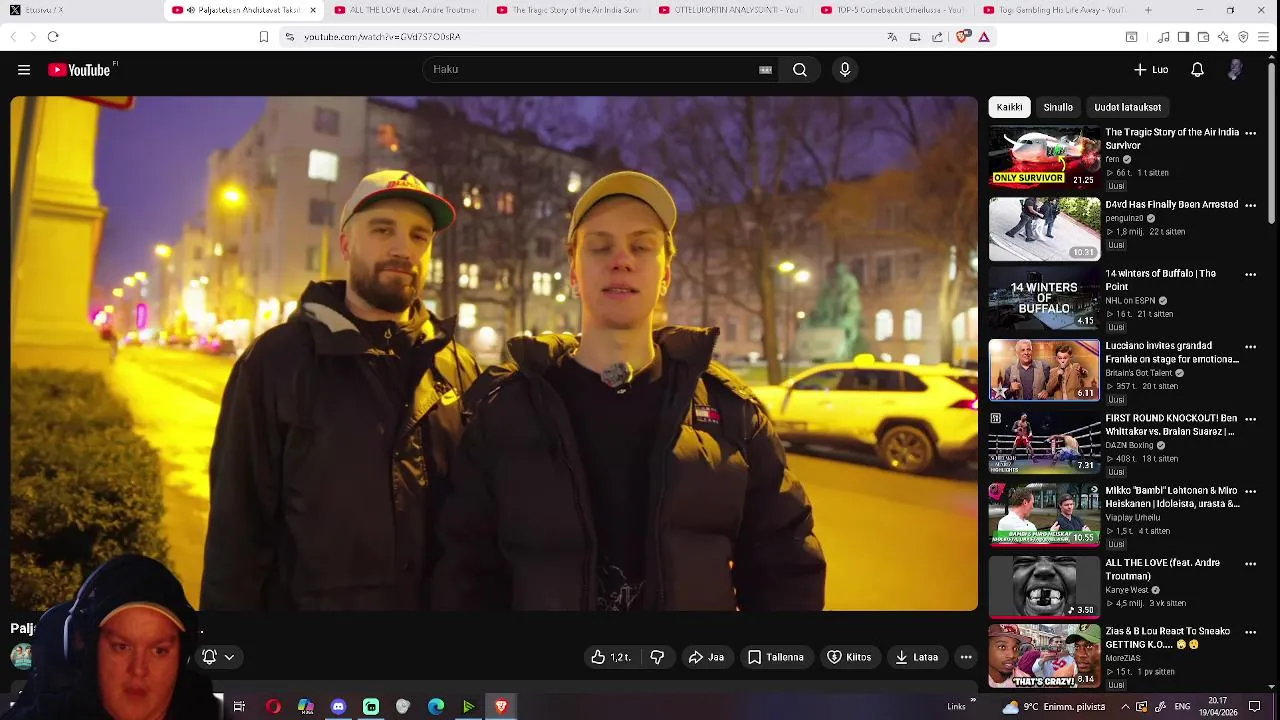Open the YouTube hamburger guide menu
Image resolution: width=1280 pixels, height=720 pixels.
click(x=24, y=70)
